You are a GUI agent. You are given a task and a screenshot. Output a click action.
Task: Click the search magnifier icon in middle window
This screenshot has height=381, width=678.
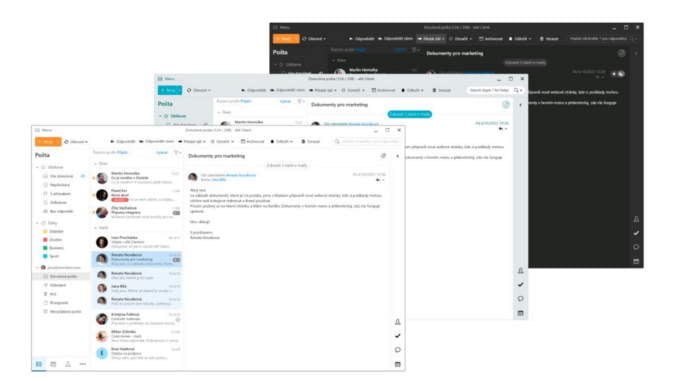pyautogui.click(x=516, y=90)
